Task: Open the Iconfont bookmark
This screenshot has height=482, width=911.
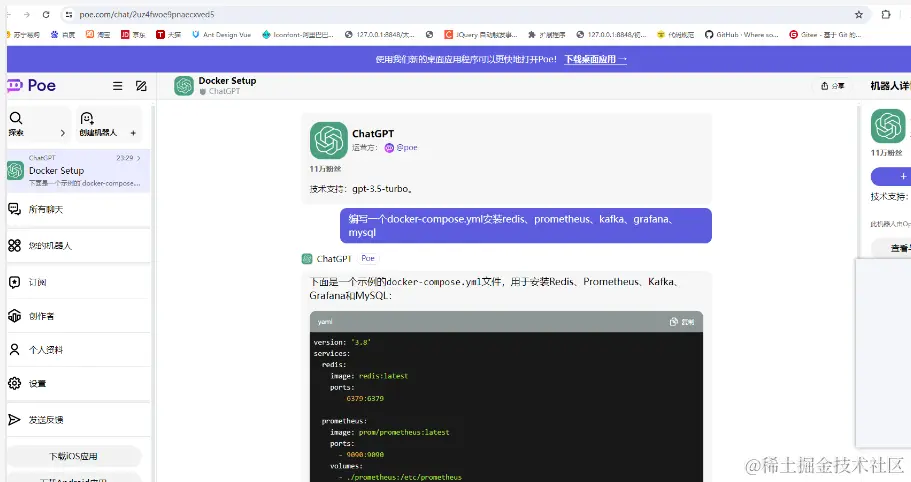Action: coord(297,35)
